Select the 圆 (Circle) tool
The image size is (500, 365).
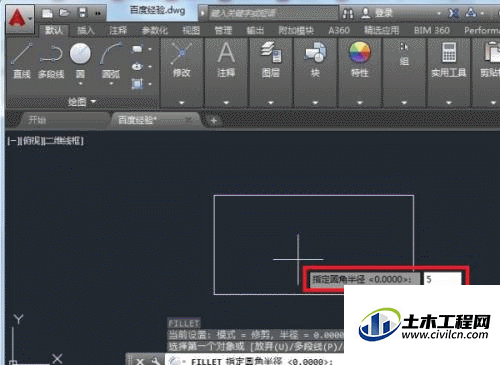[80, 60]
